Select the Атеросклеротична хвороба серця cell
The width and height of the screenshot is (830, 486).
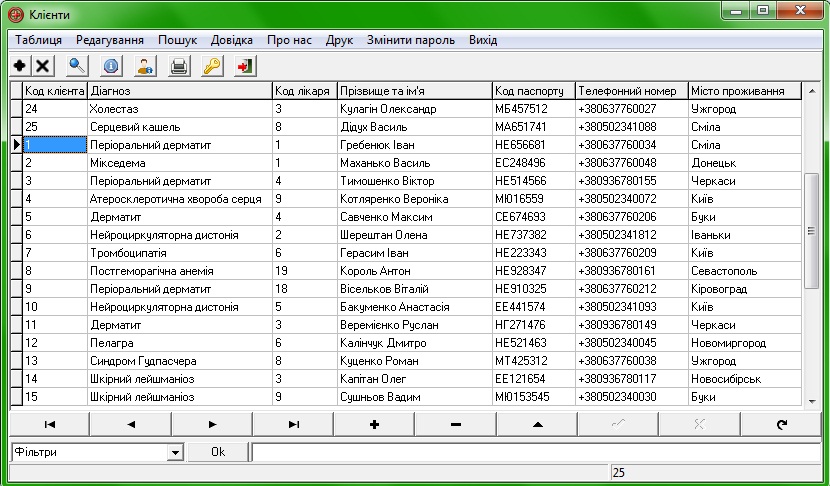tap(179, 199)
